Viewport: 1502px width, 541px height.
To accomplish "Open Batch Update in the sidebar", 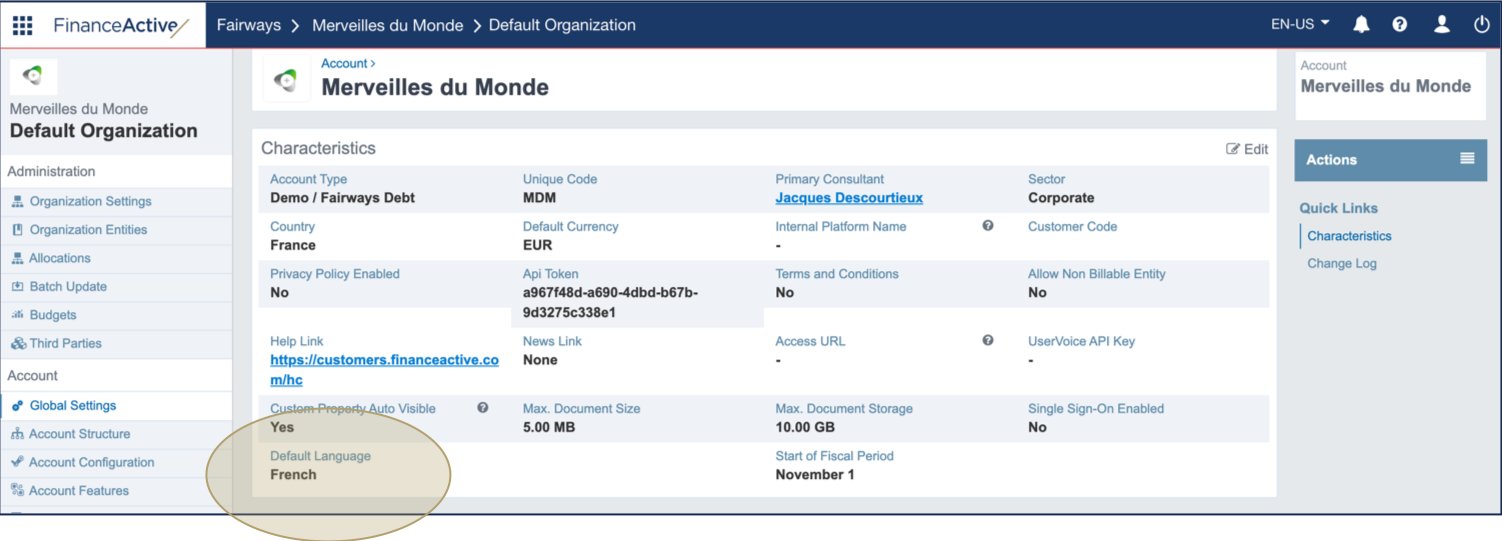I will click(68, 287).
